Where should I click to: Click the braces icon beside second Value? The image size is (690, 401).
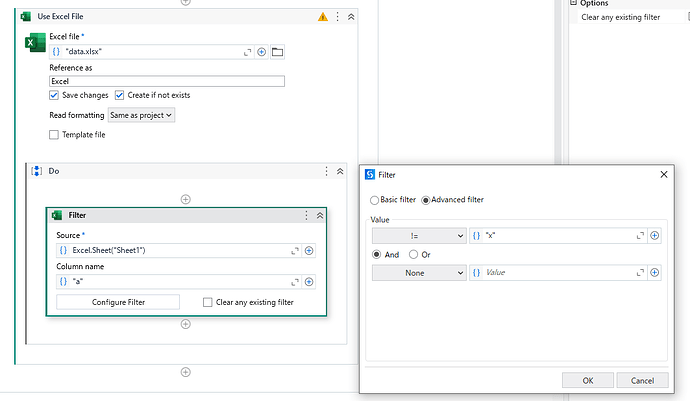476,272
